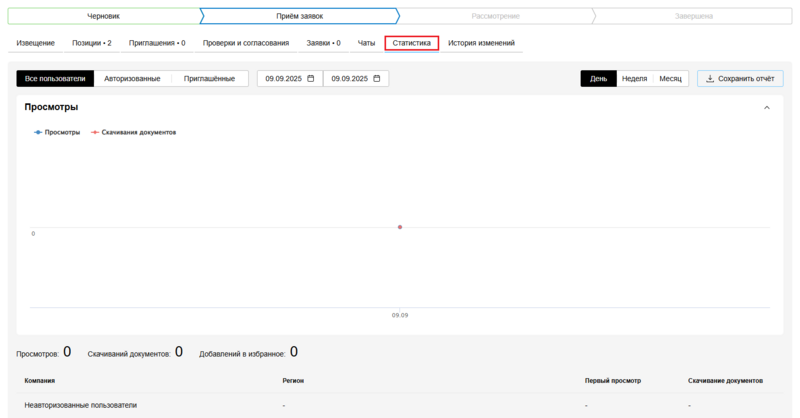Go to История изменений tab
The height and width of the screenshot is (418, 800).
point(481,43)
